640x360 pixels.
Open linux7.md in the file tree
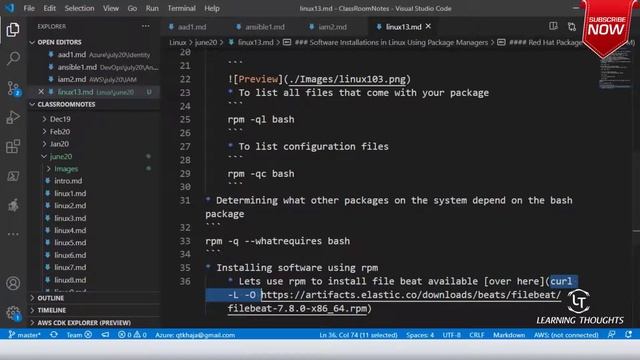pos(70,267)
